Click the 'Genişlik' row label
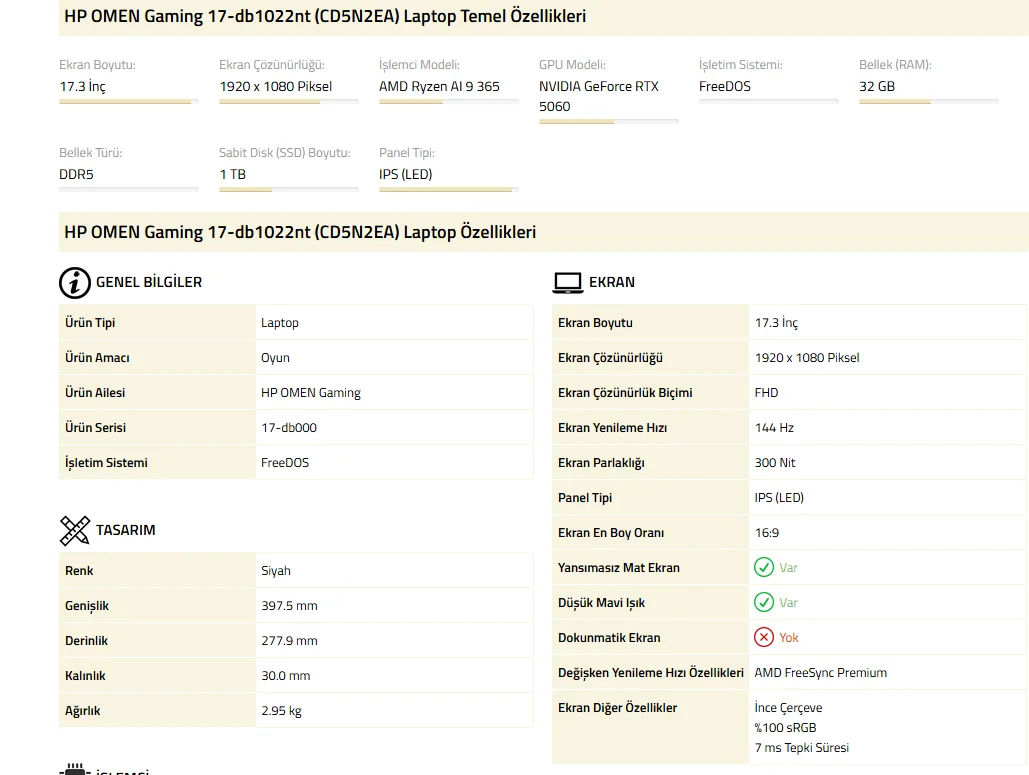This screenshot has height=775, width=1029. (87, 606)
